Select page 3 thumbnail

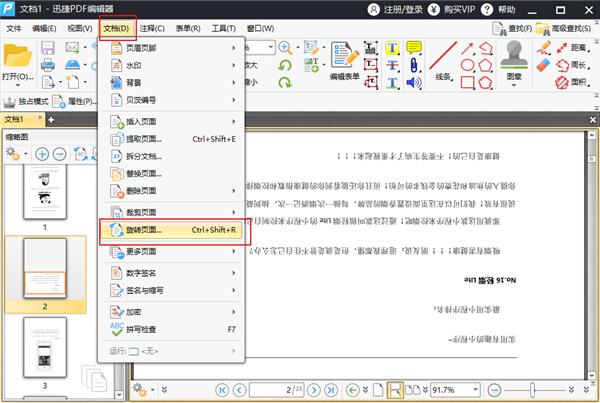point(45,347)
